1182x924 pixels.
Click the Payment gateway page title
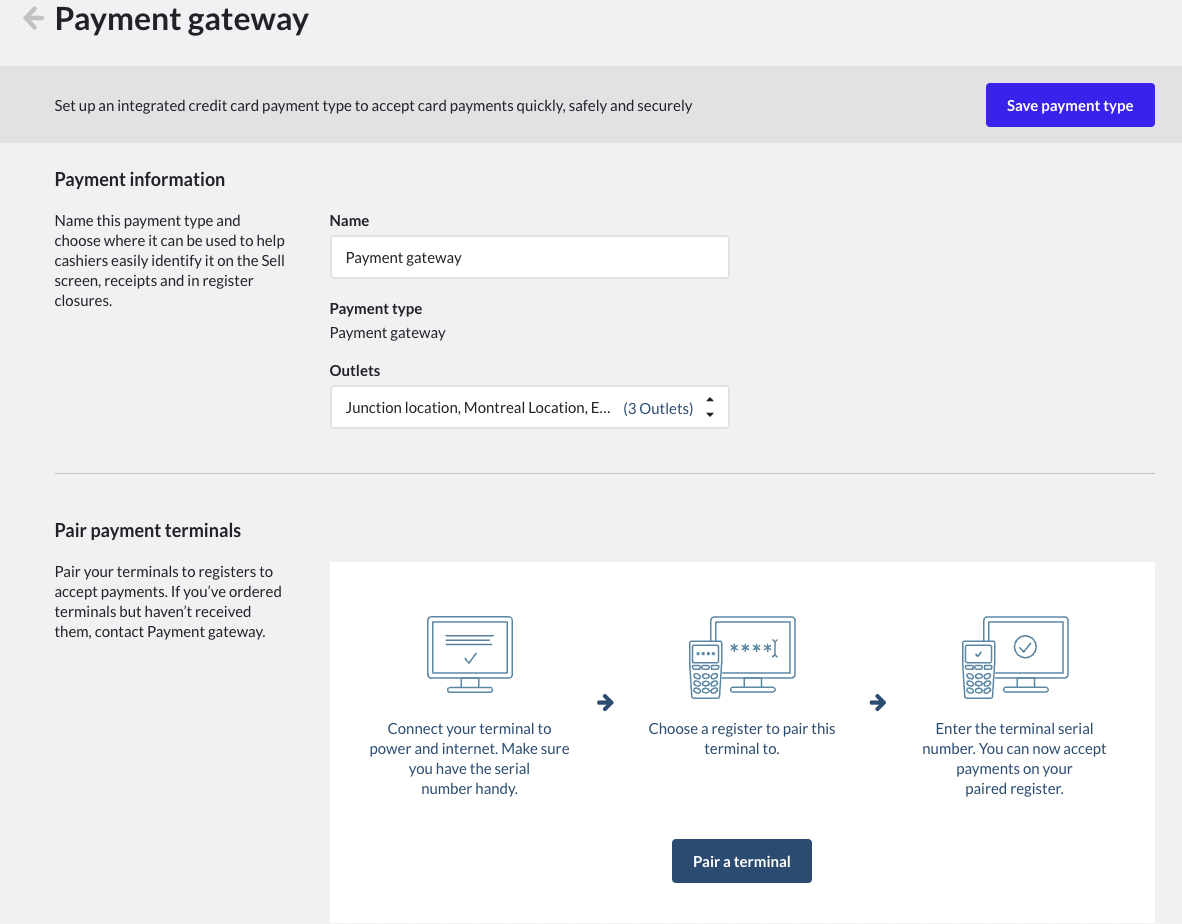181,19
